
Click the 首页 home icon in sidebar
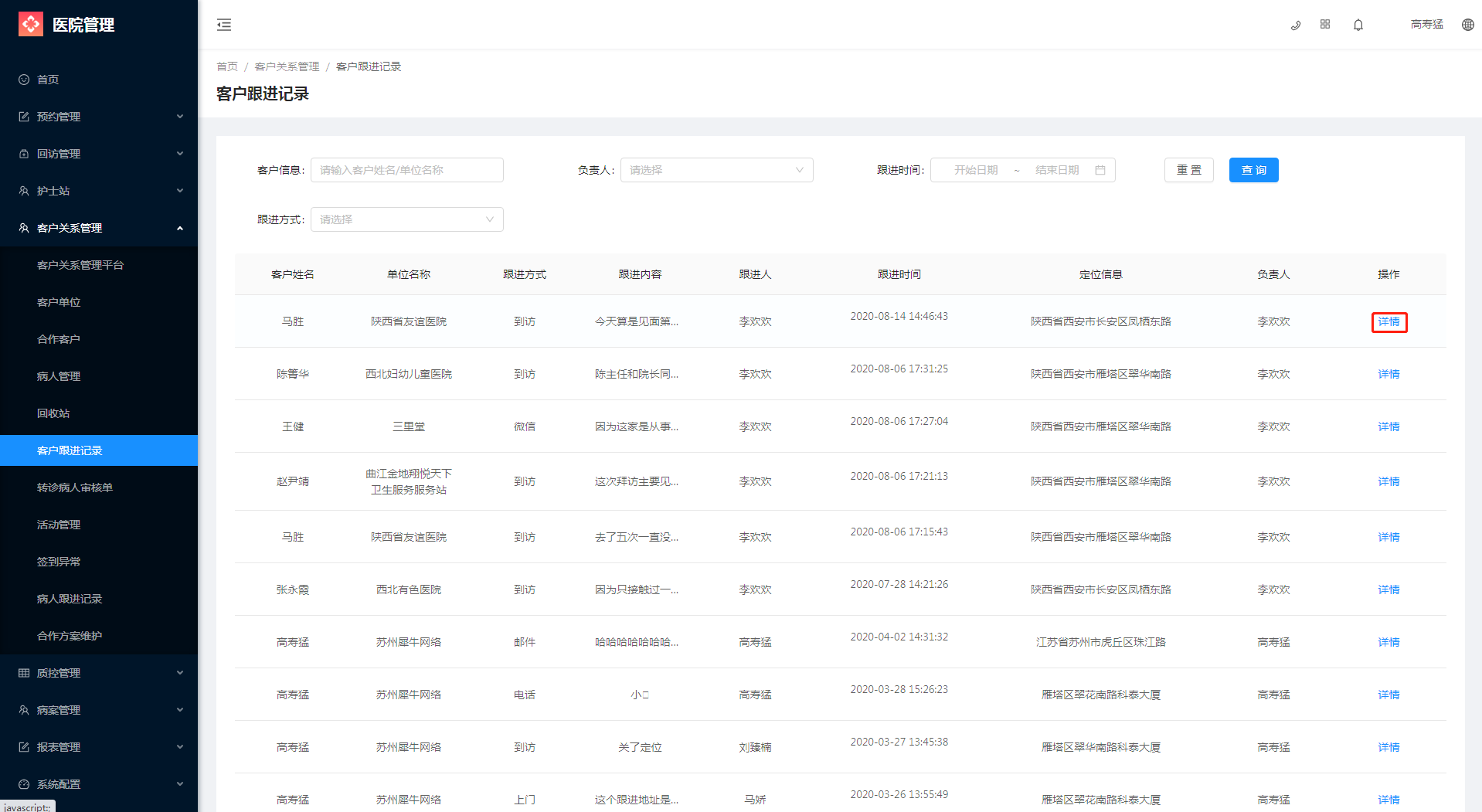pos(24,80)
